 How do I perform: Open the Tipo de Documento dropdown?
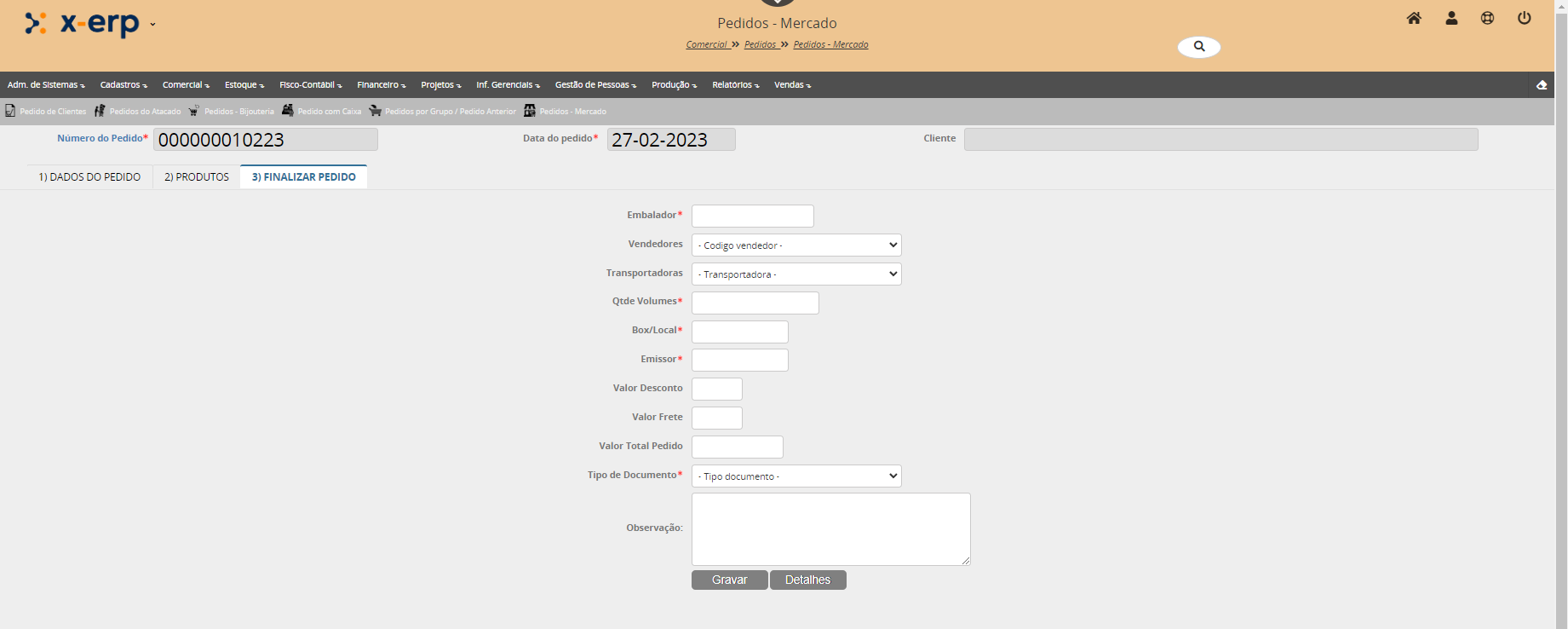tap(795, 476)
